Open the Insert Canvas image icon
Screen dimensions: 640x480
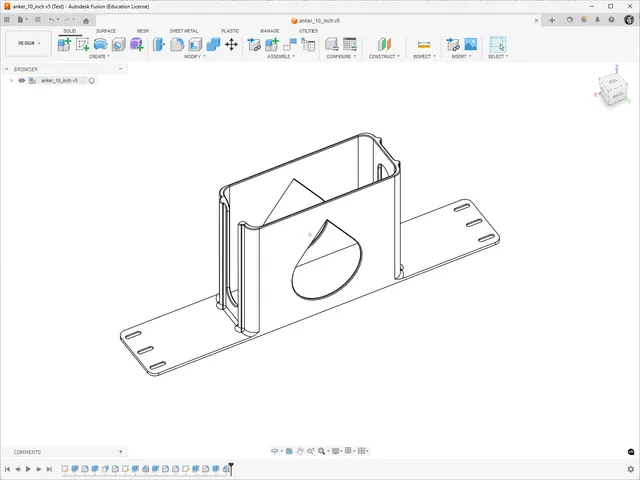pyautogui.click(x=471, y=44)
